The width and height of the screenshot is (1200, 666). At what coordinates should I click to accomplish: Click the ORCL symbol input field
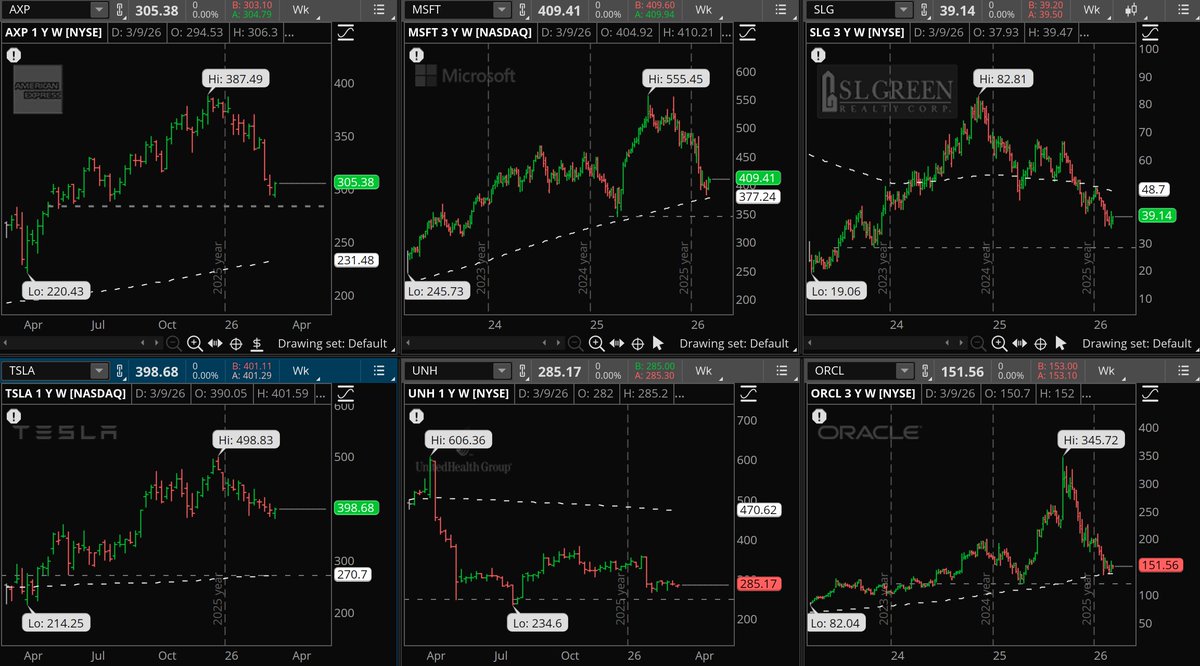pos(851,371)
